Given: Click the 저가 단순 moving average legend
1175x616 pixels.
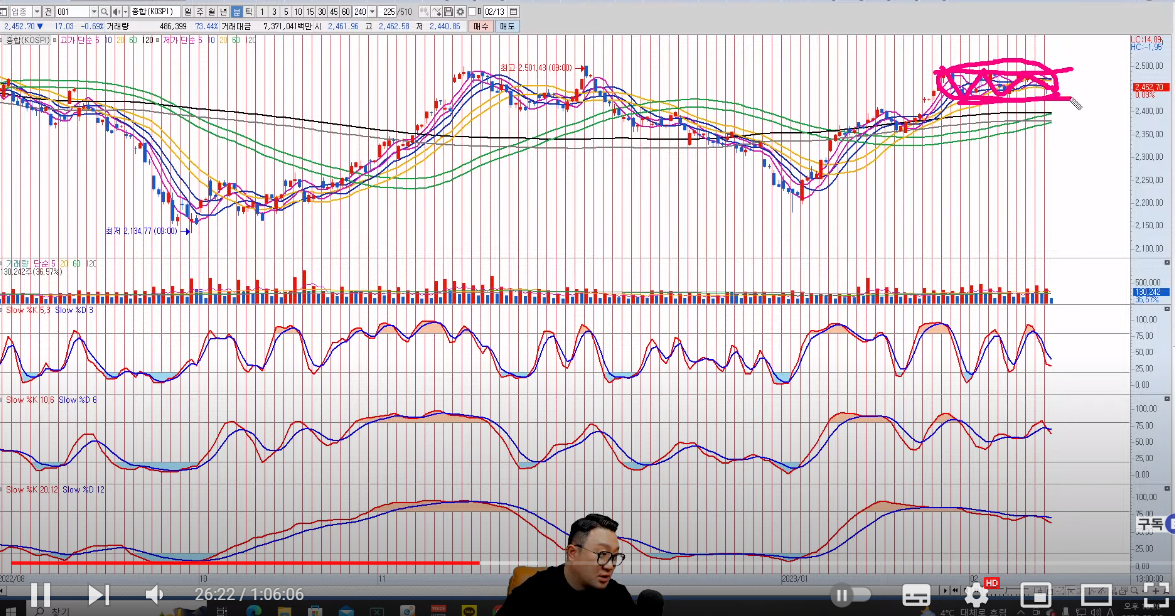Looking at the screenshot, I should coord(182,40).
